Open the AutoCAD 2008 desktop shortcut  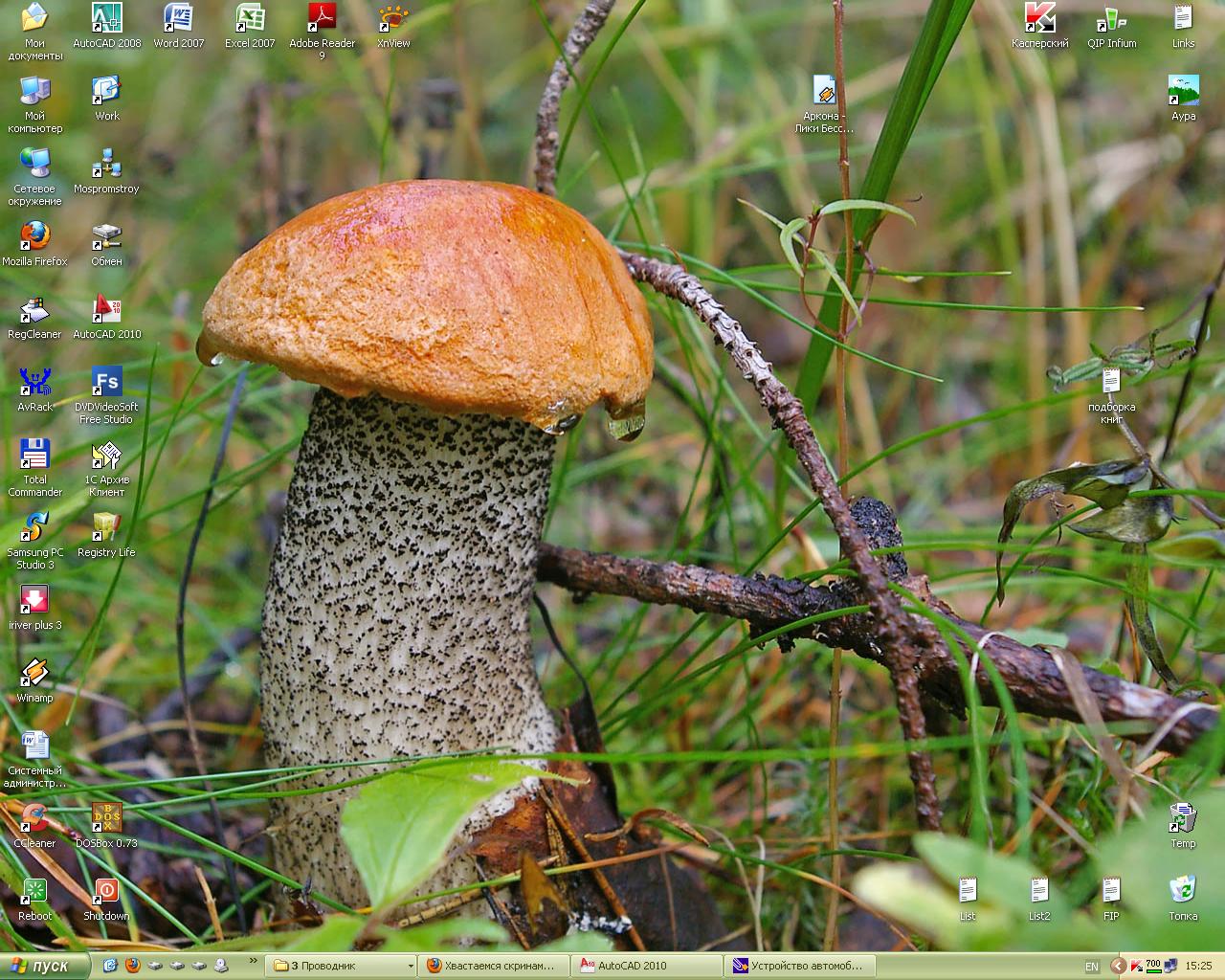106,18
